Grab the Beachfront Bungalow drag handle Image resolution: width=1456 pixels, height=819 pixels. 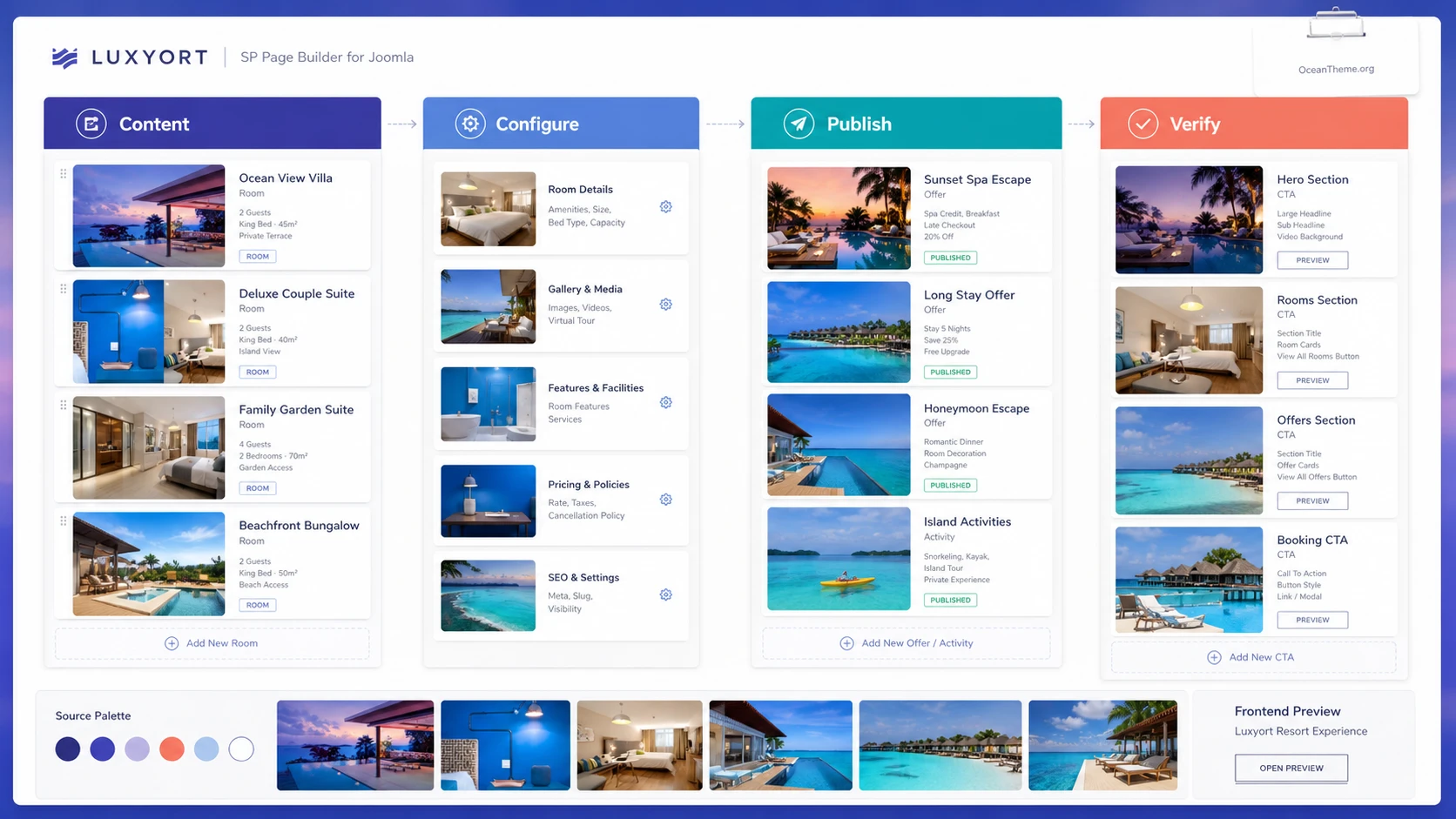[x=63, y=521]
